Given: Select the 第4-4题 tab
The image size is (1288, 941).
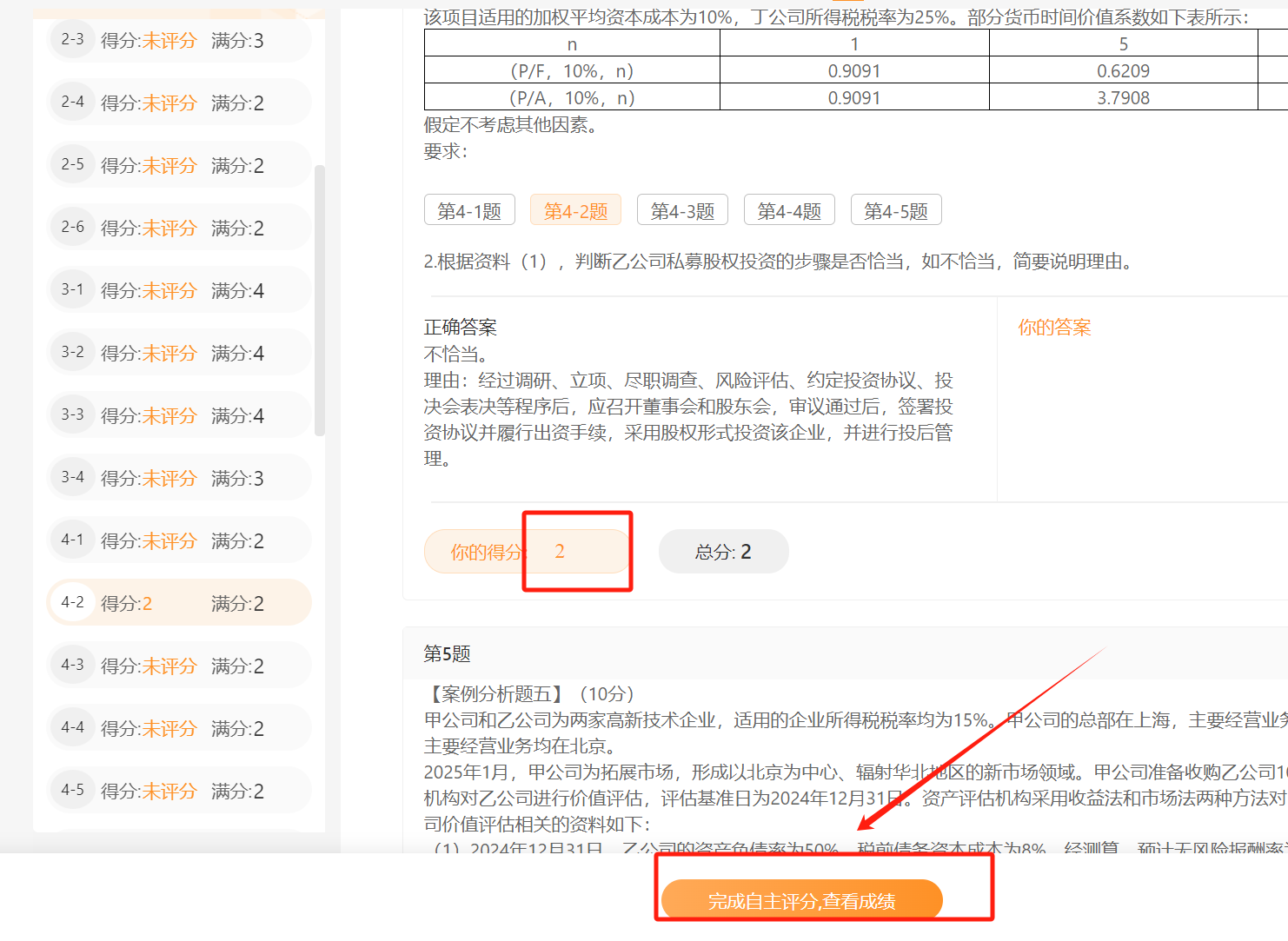Looking at the screenshot, I should pos(789,209).
